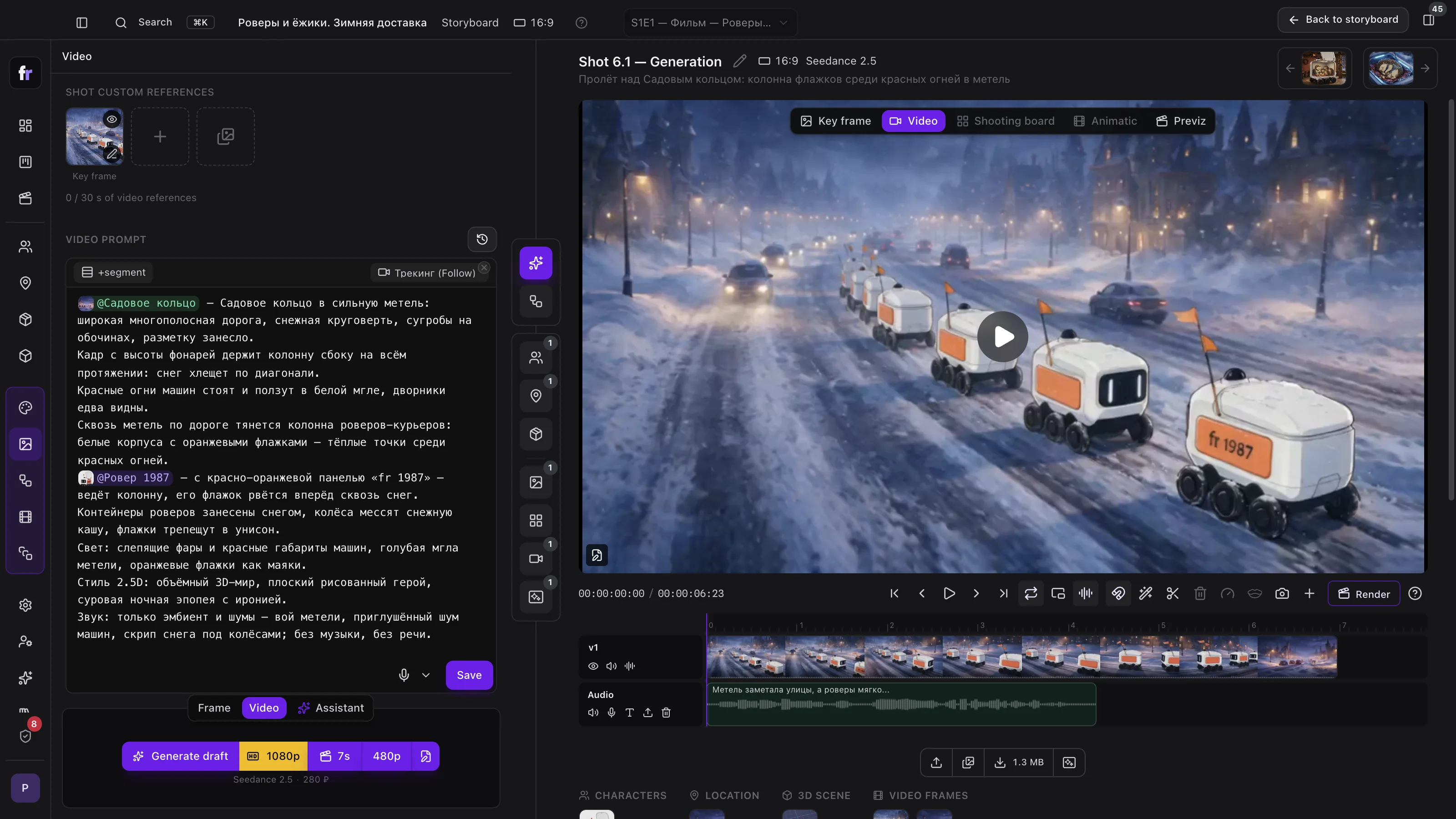This screenshot has width=1456, height=819.
Task: Select the Assistant tab
Action: click(x=331, y=708)
